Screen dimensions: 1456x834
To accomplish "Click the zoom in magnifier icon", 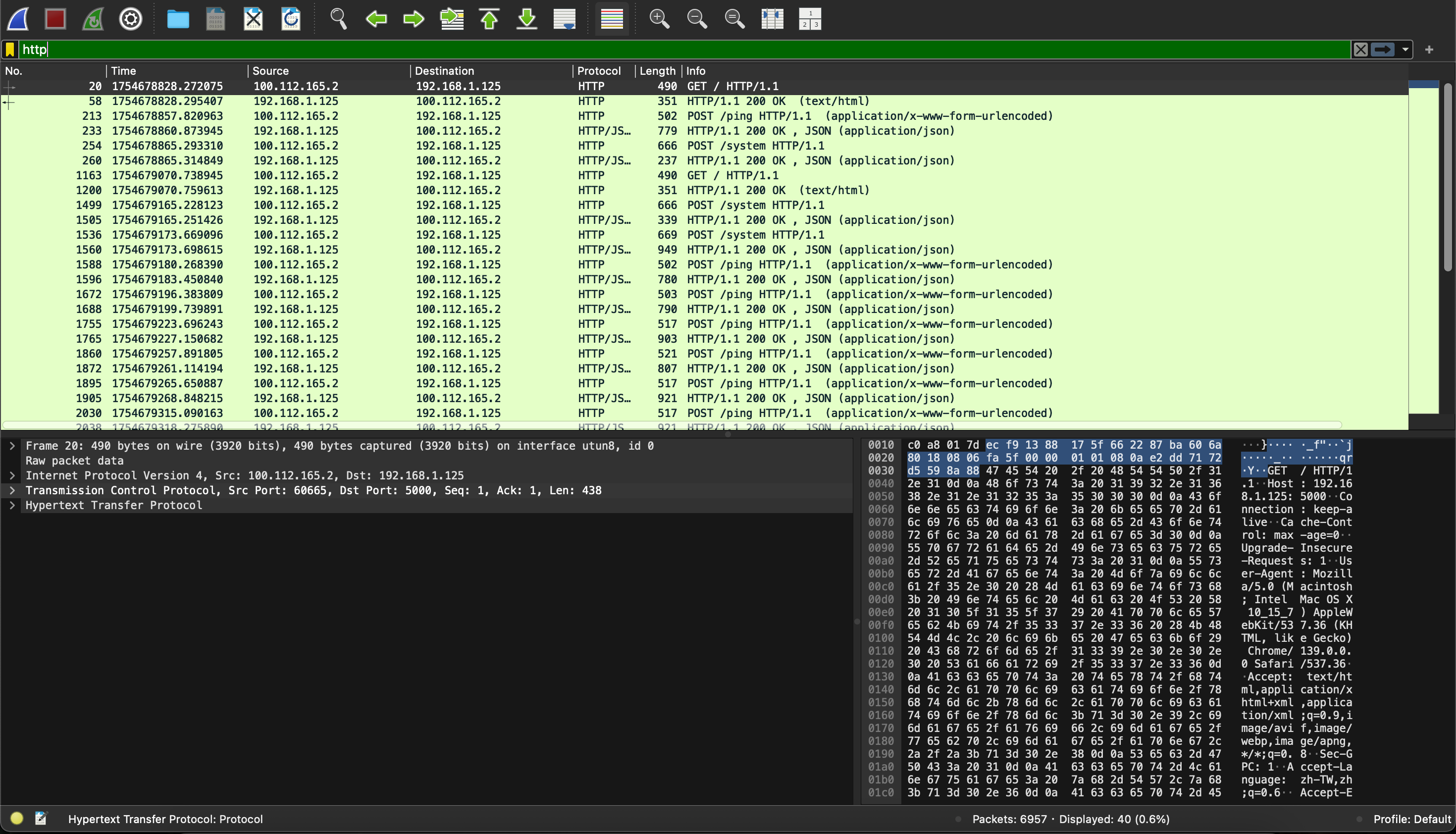I will click(659, 19).
